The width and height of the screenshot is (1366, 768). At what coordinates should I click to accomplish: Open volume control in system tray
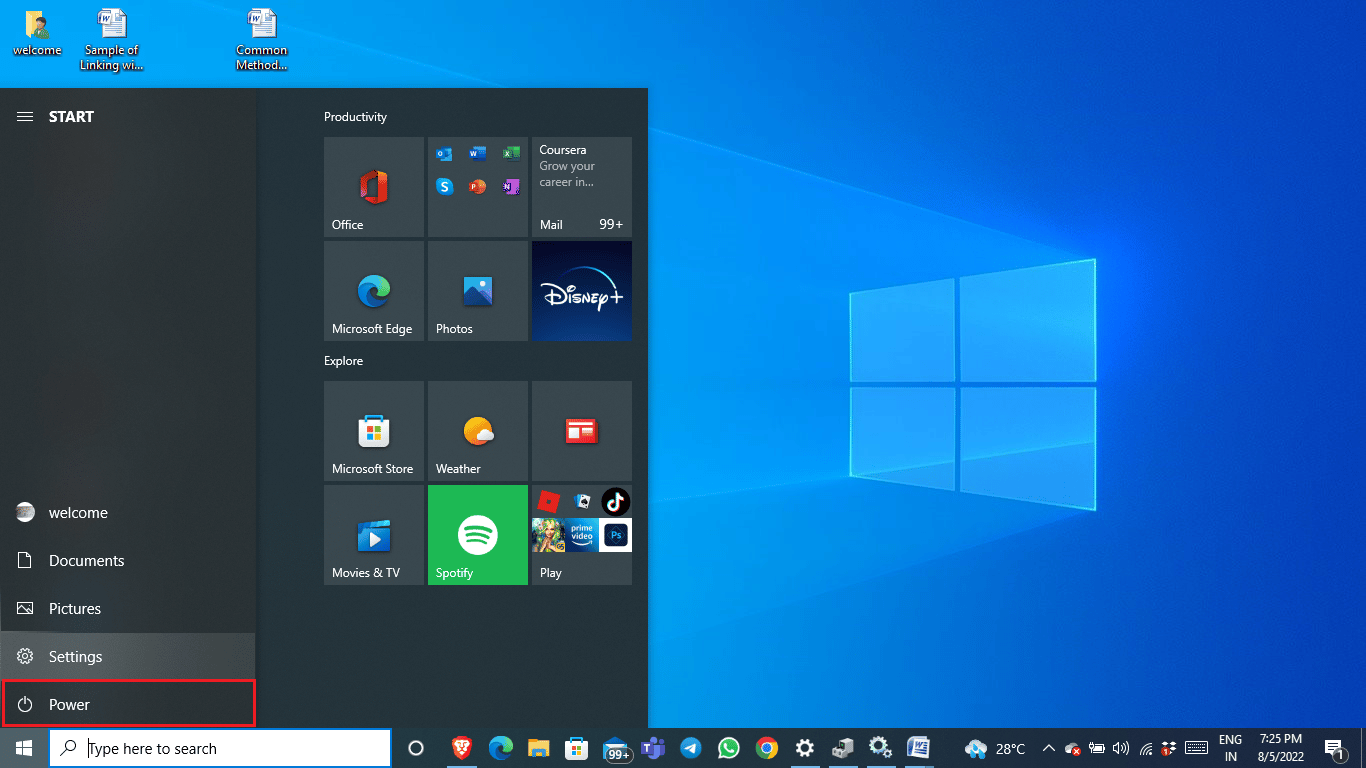pyautogui.click(x=1120, y=748)
